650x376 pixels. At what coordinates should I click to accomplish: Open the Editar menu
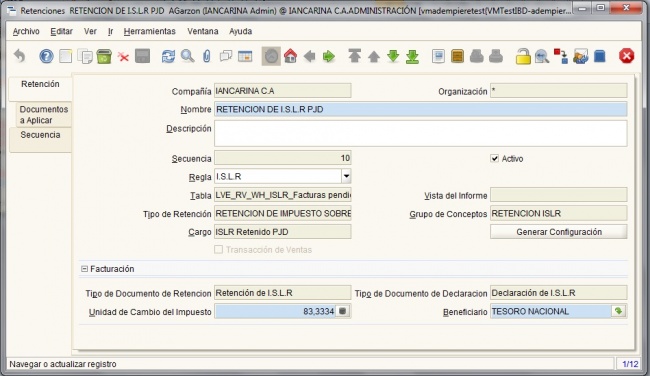[x=61, y=32]
